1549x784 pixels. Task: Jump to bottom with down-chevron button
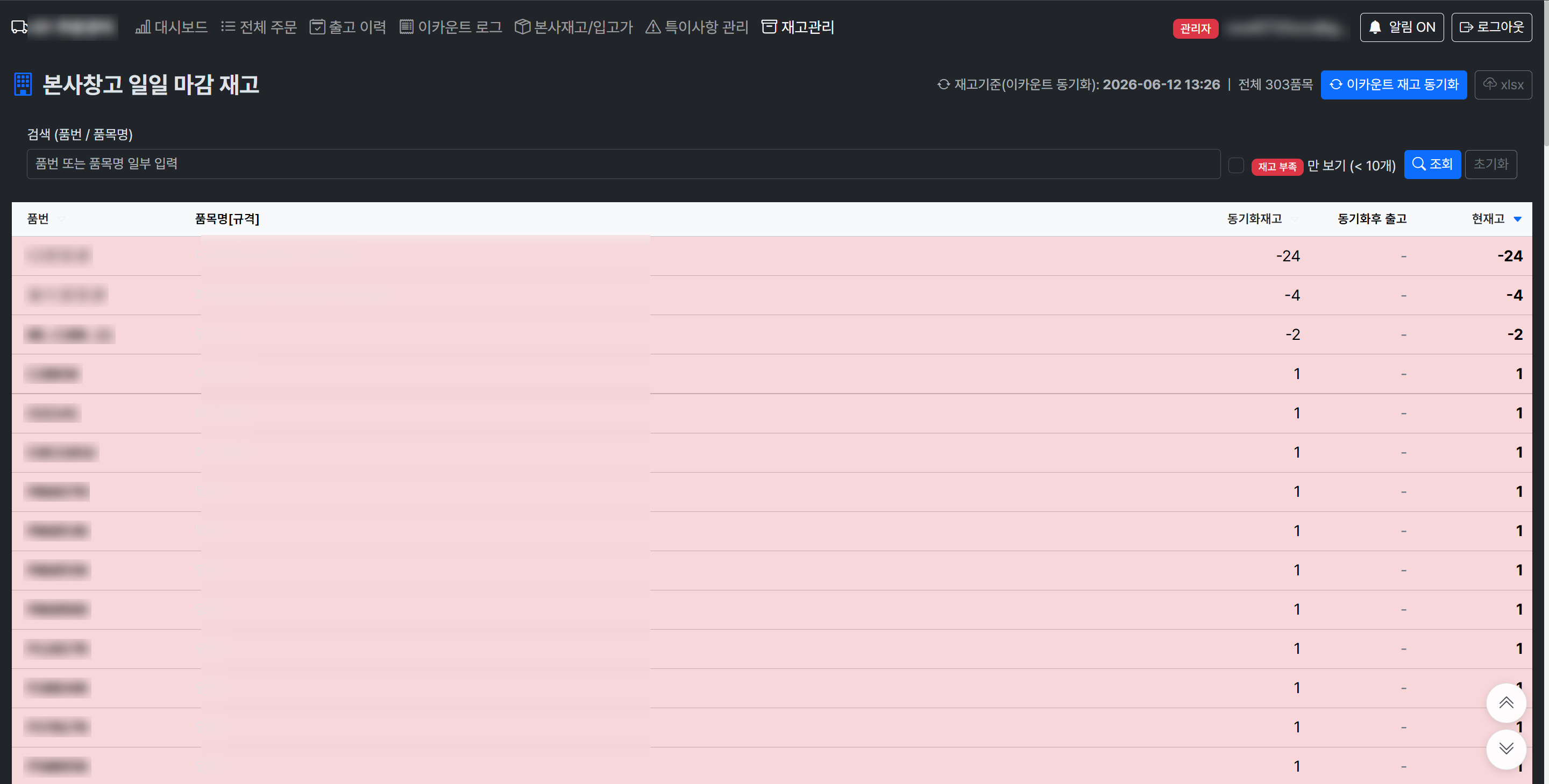pyautogui.click(x=1506, y=749)
